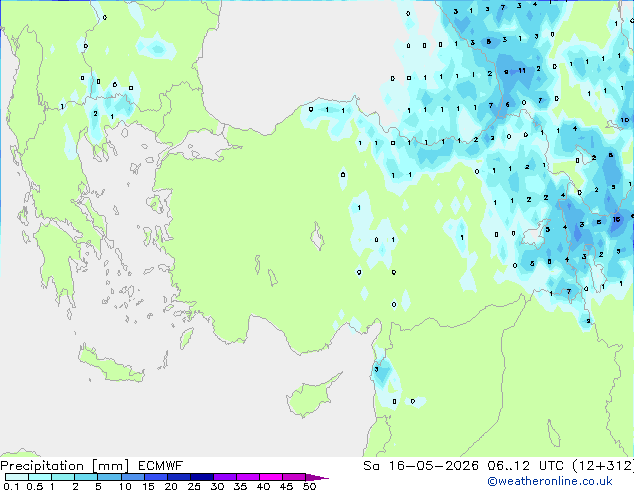Click the 0.1–0.5 mm legend swatch
The image size is (634, 490).
17,477
